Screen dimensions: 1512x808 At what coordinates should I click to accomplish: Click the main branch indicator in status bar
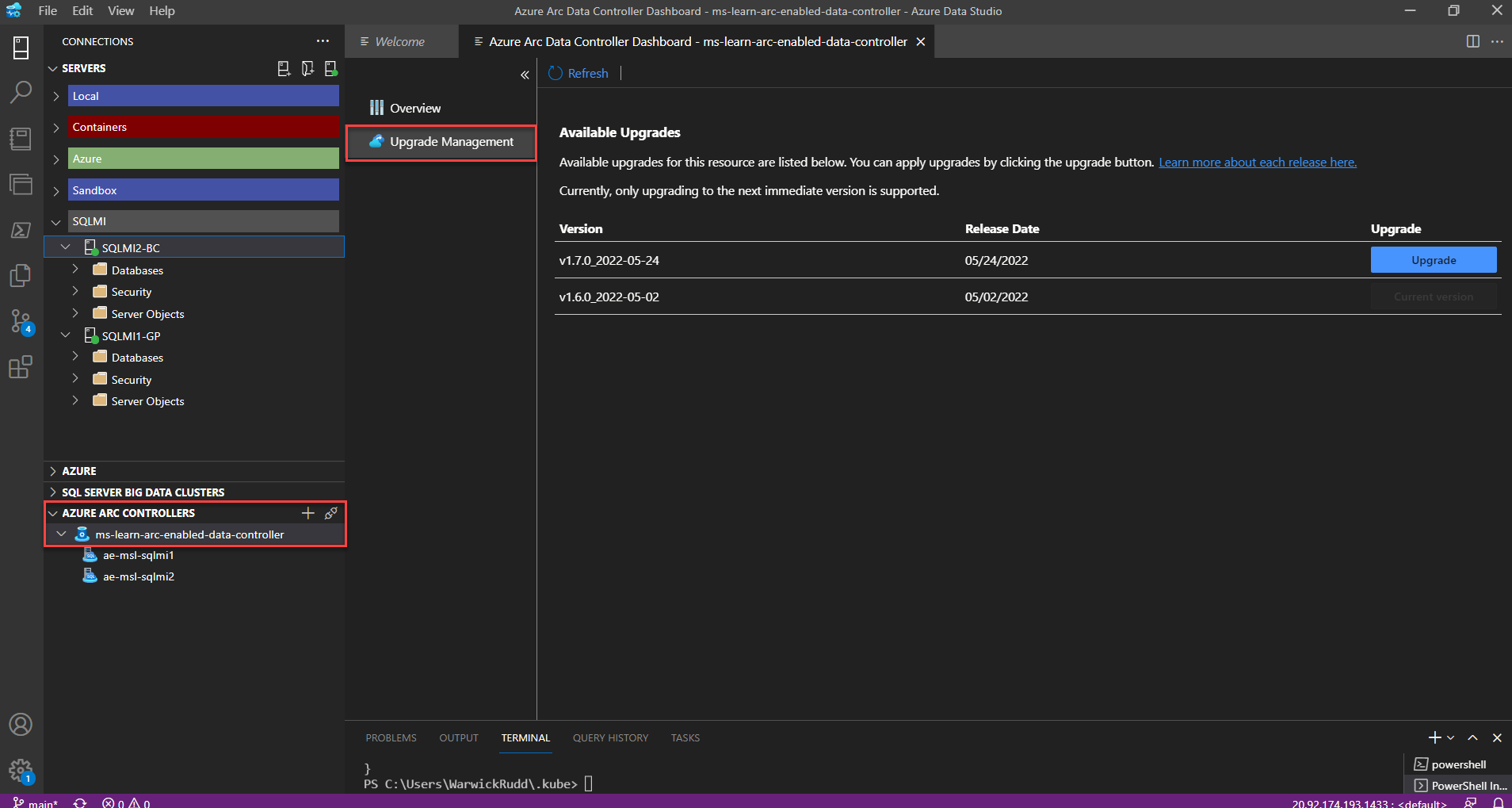click(x=36, y=802)
